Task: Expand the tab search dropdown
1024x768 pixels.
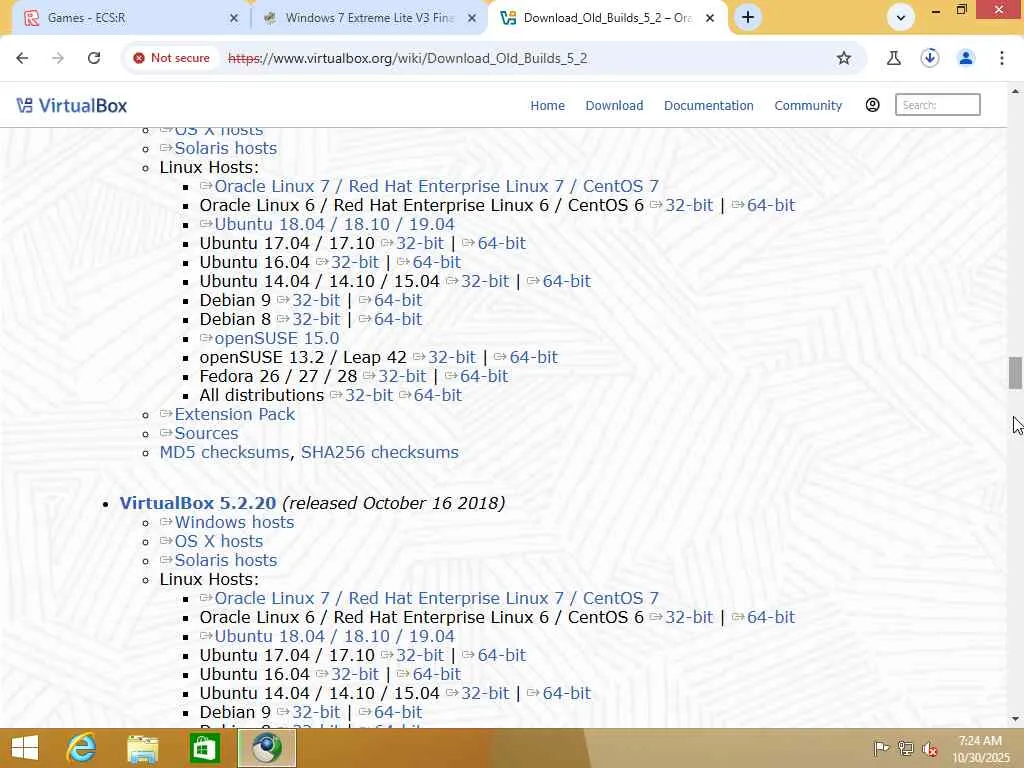Action: coord(901,18)
